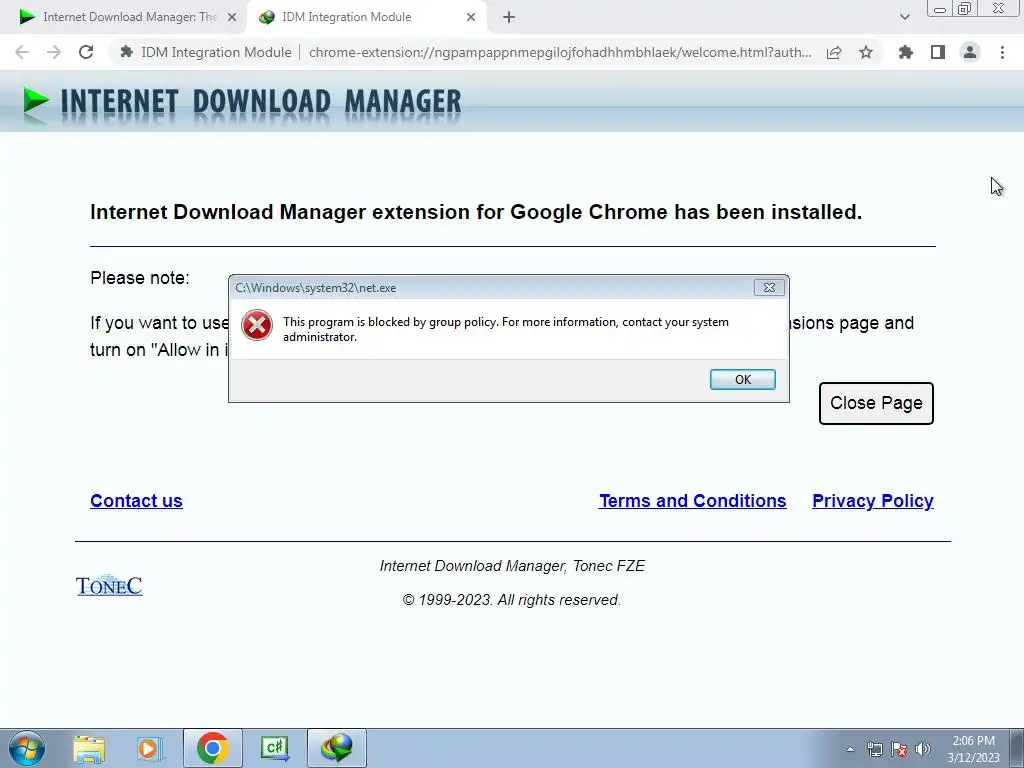Screen dimensions: 1024x768
Task: Open the Action Center flag icon
Action: 899,749
